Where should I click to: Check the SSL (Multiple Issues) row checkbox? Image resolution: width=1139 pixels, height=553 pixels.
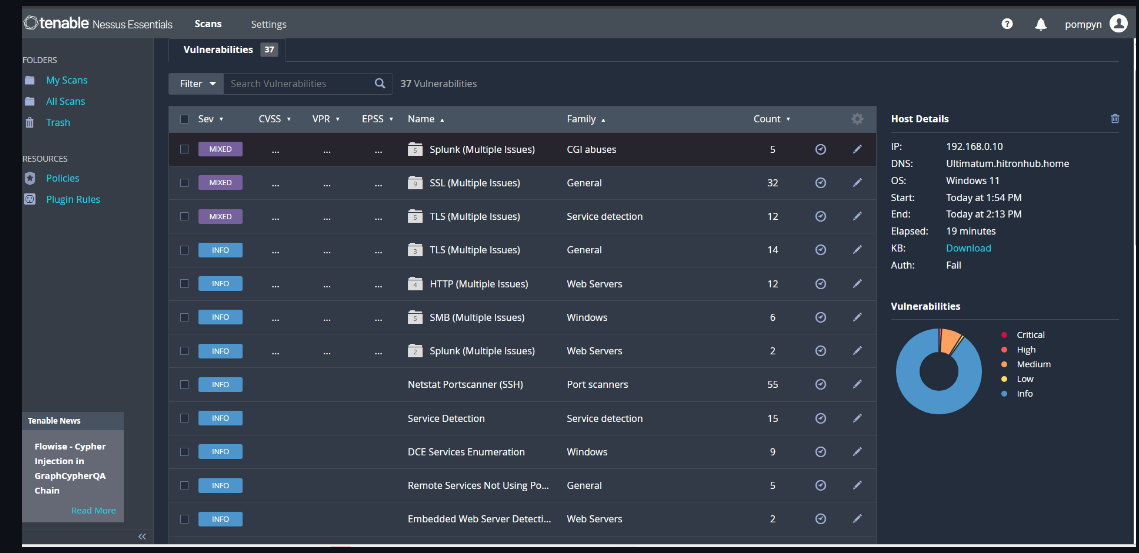click(185, 182)
